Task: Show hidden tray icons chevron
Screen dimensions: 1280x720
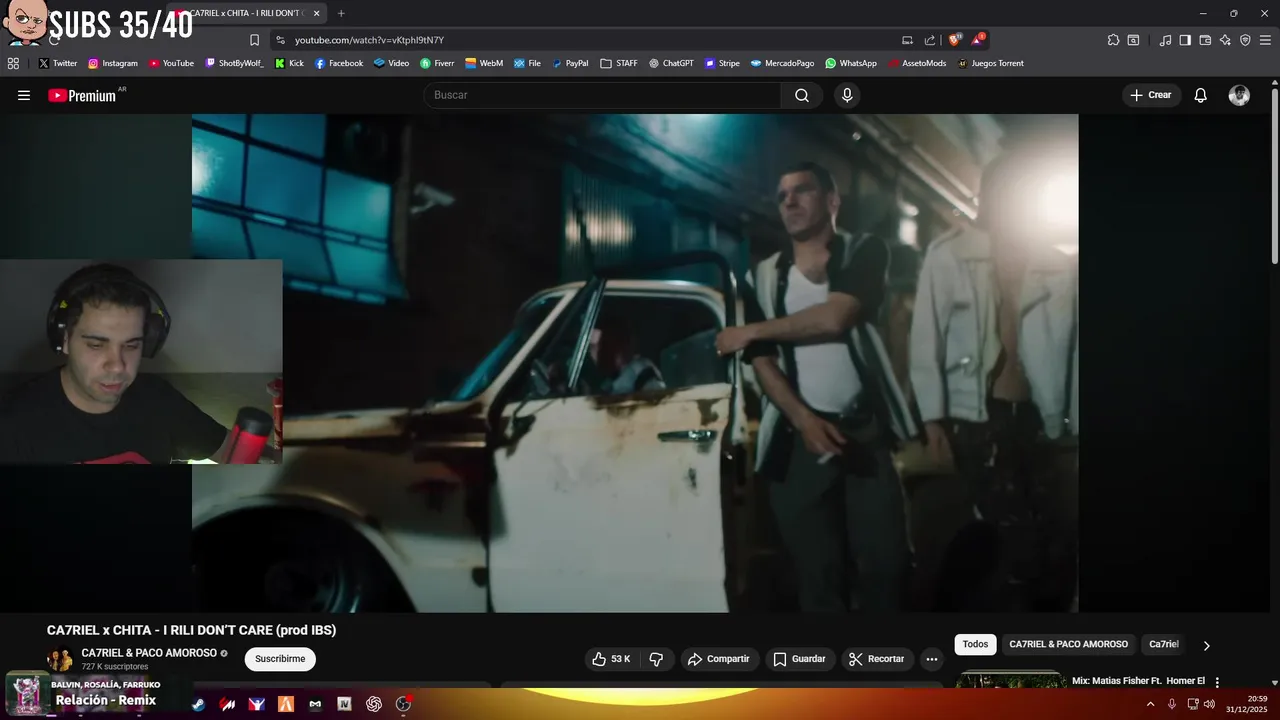Action: [1150, 704]
